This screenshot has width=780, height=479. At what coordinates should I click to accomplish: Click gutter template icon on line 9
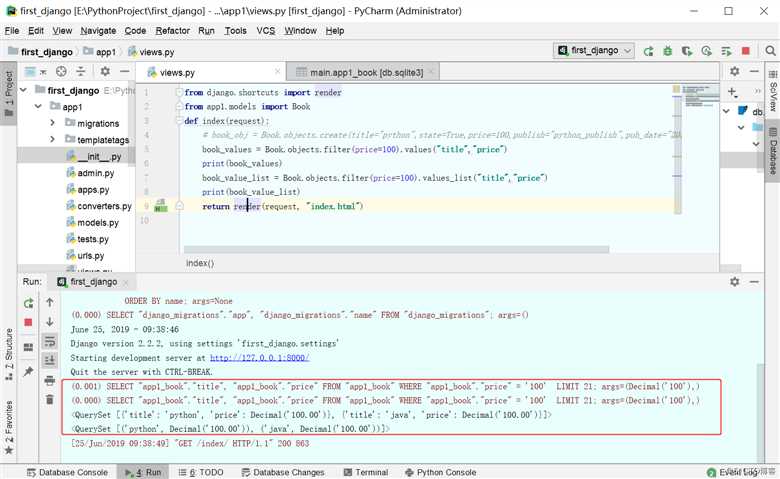(161, 205)
